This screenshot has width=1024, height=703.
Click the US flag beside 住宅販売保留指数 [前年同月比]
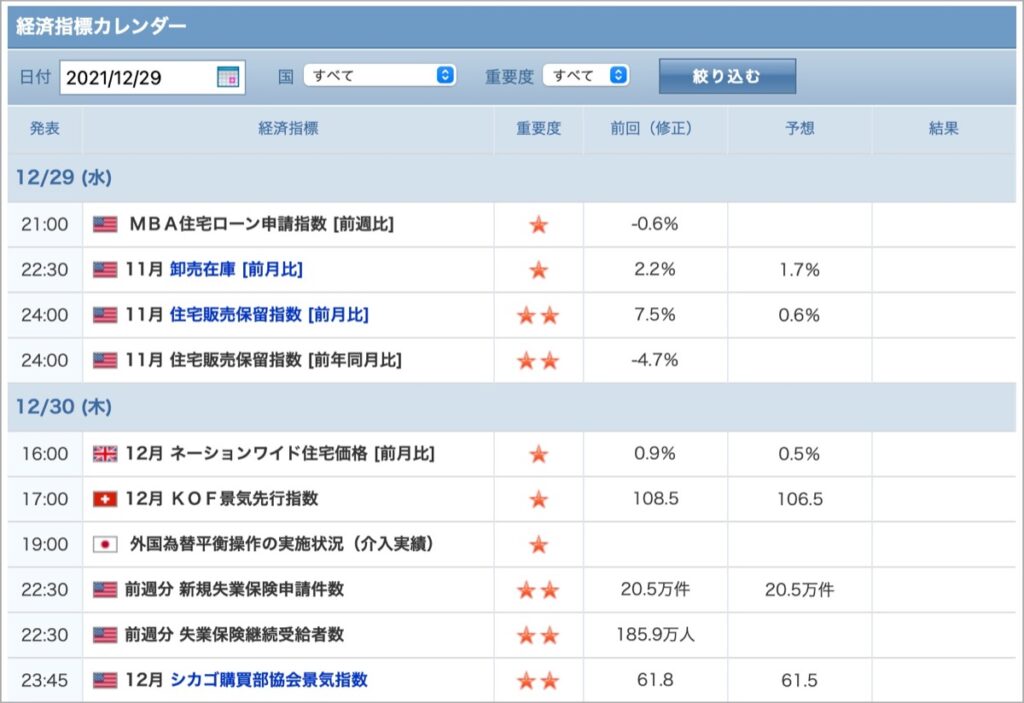tap(104, 361)
